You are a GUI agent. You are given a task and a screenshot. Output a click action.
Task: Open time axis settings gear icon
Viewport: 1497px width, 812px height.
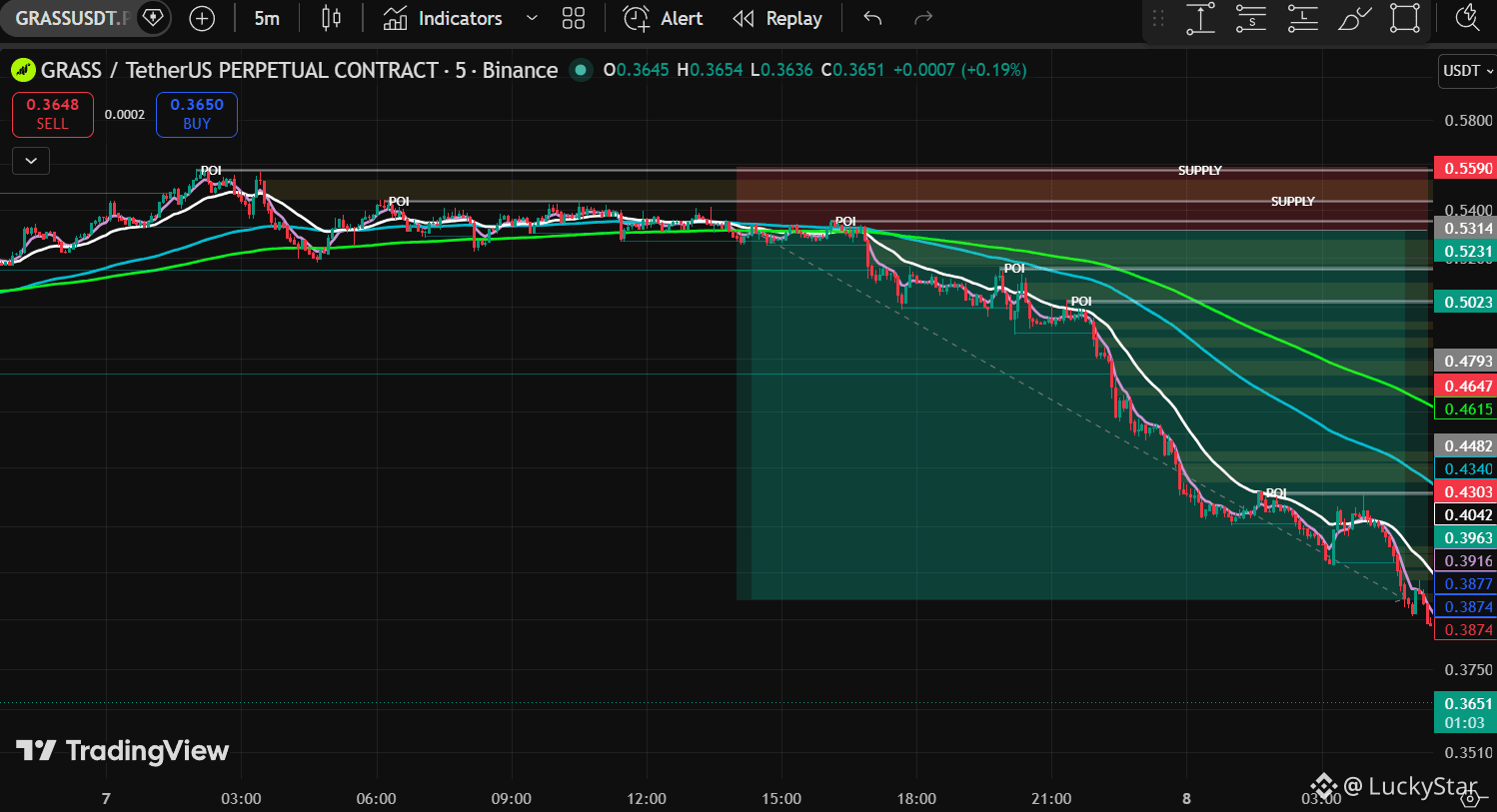click(1469, 798)
